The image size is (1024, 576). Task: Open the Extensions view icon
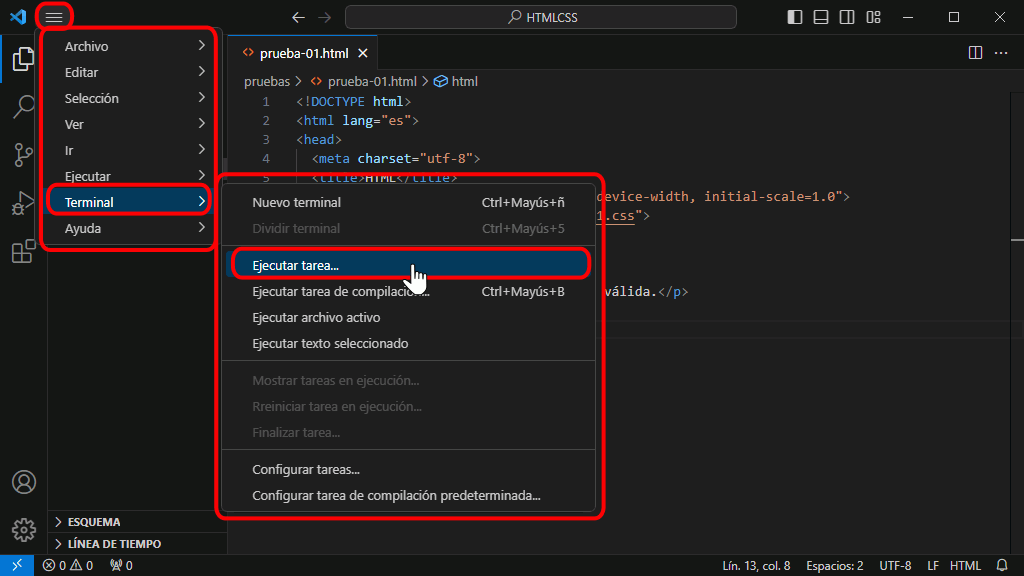(23, 251)
